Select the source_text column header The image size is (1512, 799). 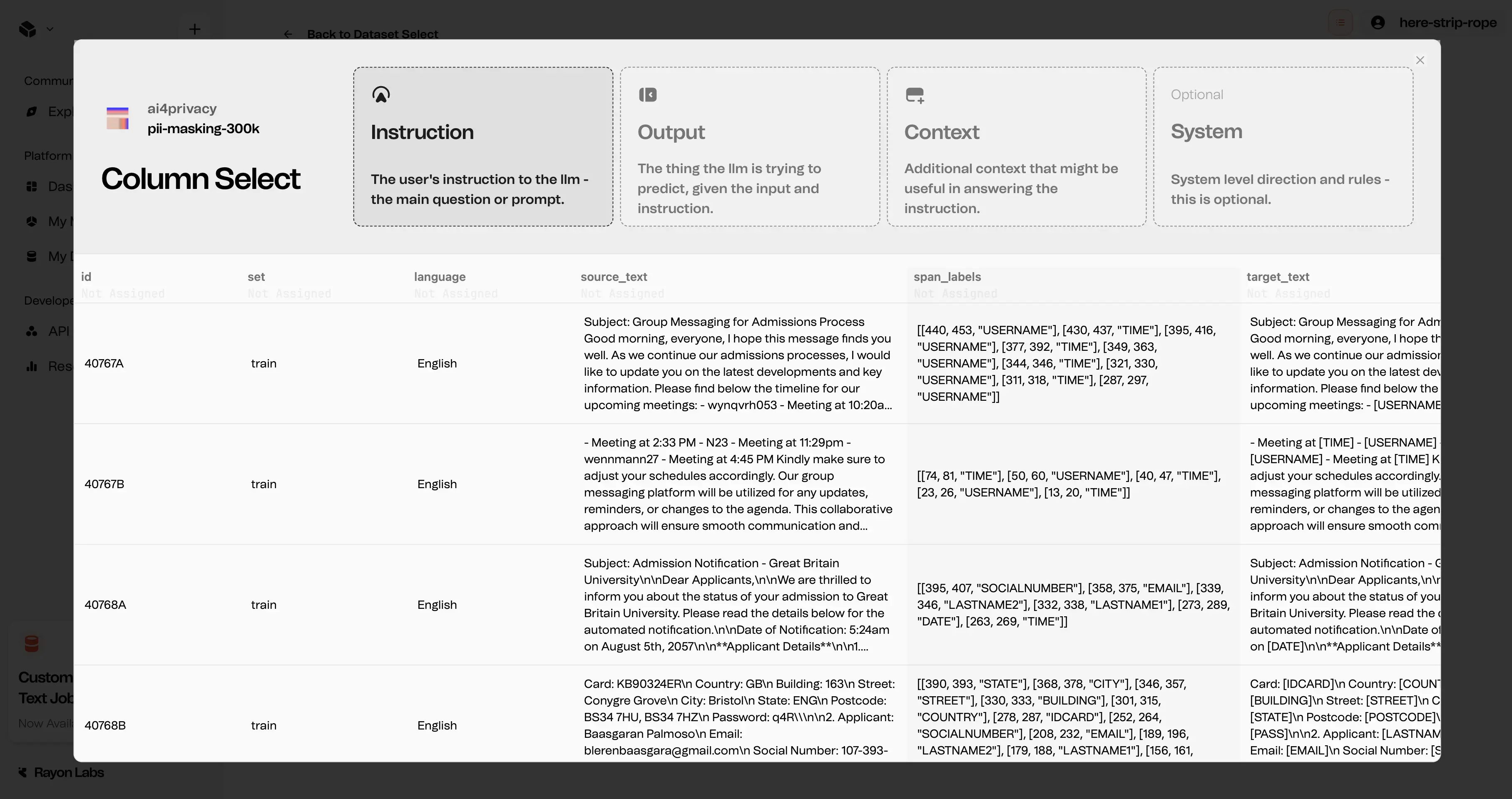click(613, 277)
